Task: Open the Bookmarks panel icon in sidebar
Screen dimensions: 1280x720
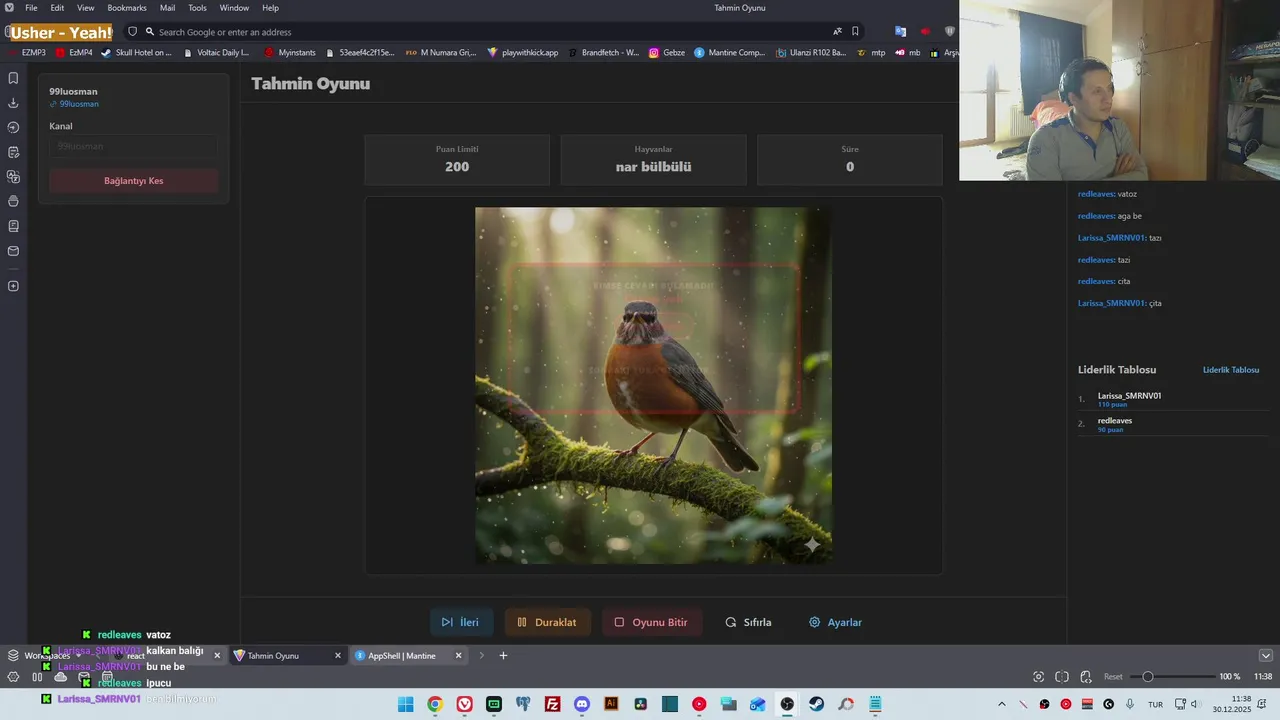Action: [x=13, y=78]
